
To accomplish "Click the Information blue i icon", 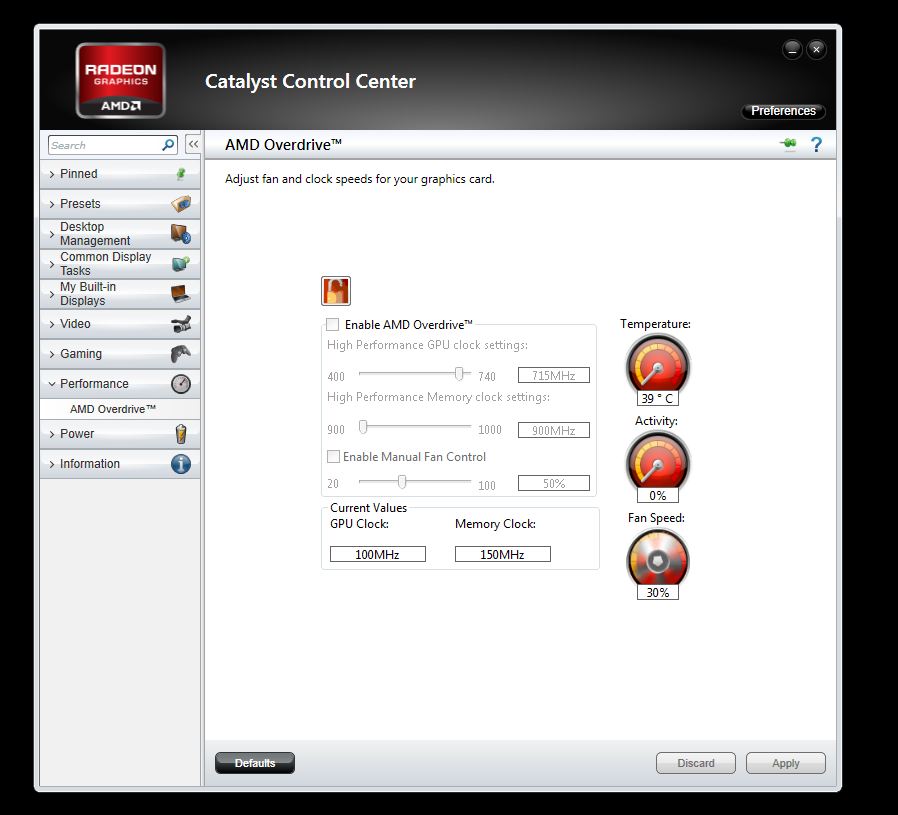I will pyautogui.click(x=181, y=464).
